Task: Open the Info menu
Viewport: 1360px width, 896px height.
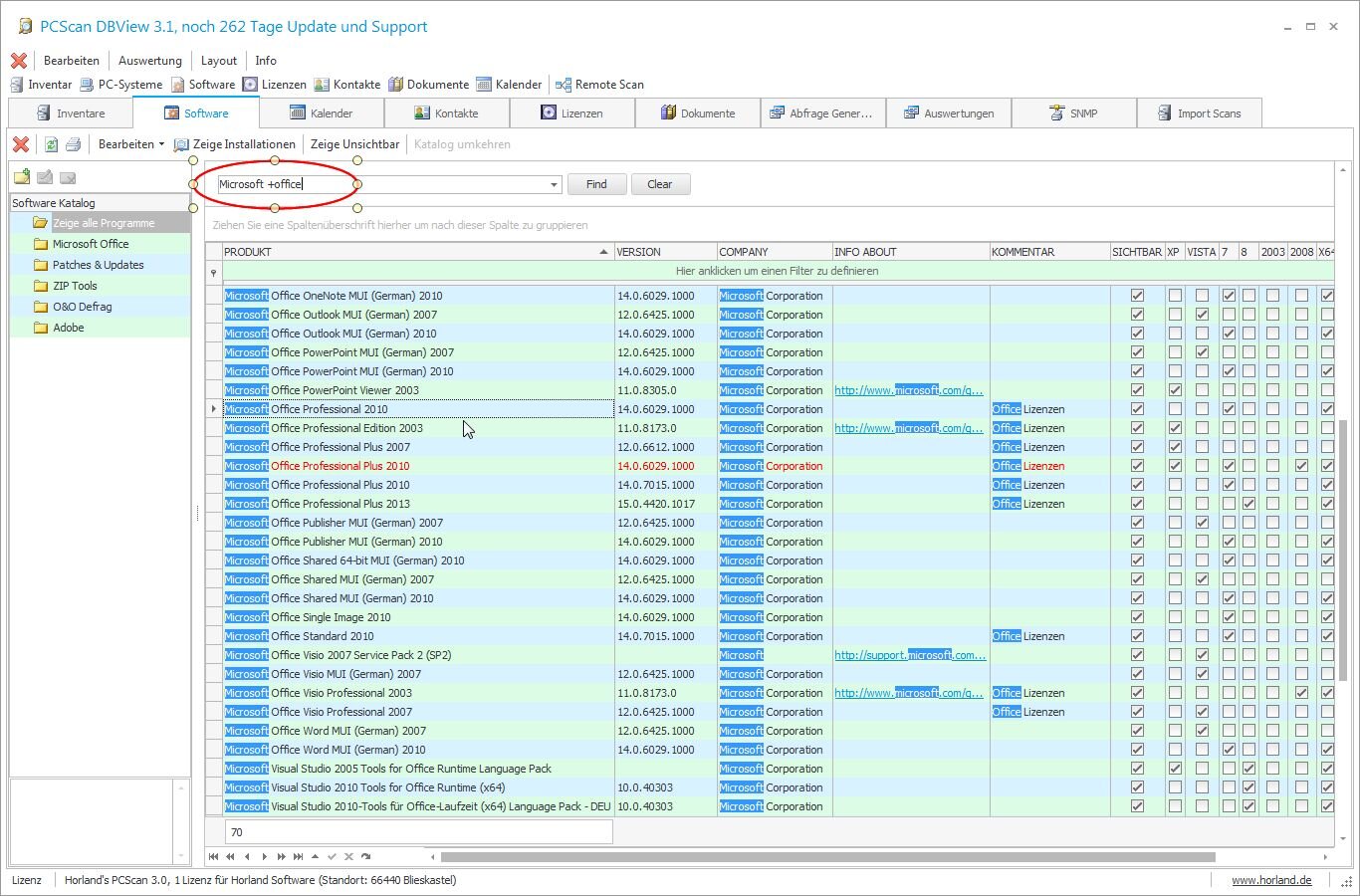Action: tap(266, 61)
